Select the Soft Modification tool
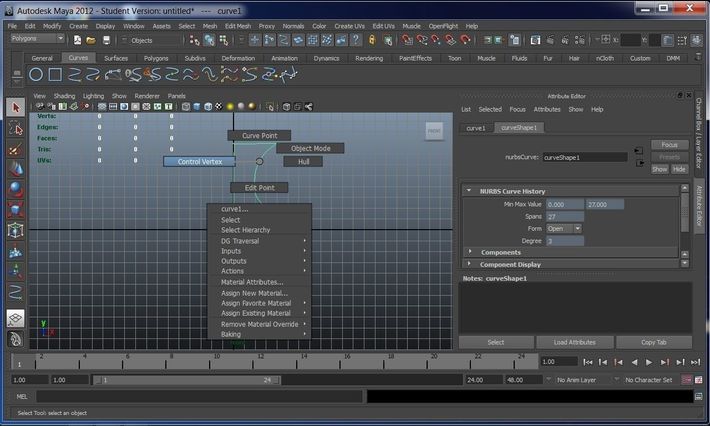710x426 pixels. [16, 251]
